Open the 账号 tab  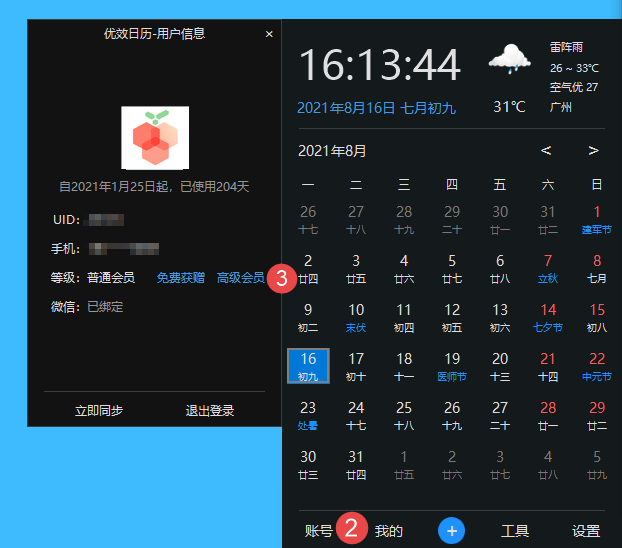[x=318, y=531]
